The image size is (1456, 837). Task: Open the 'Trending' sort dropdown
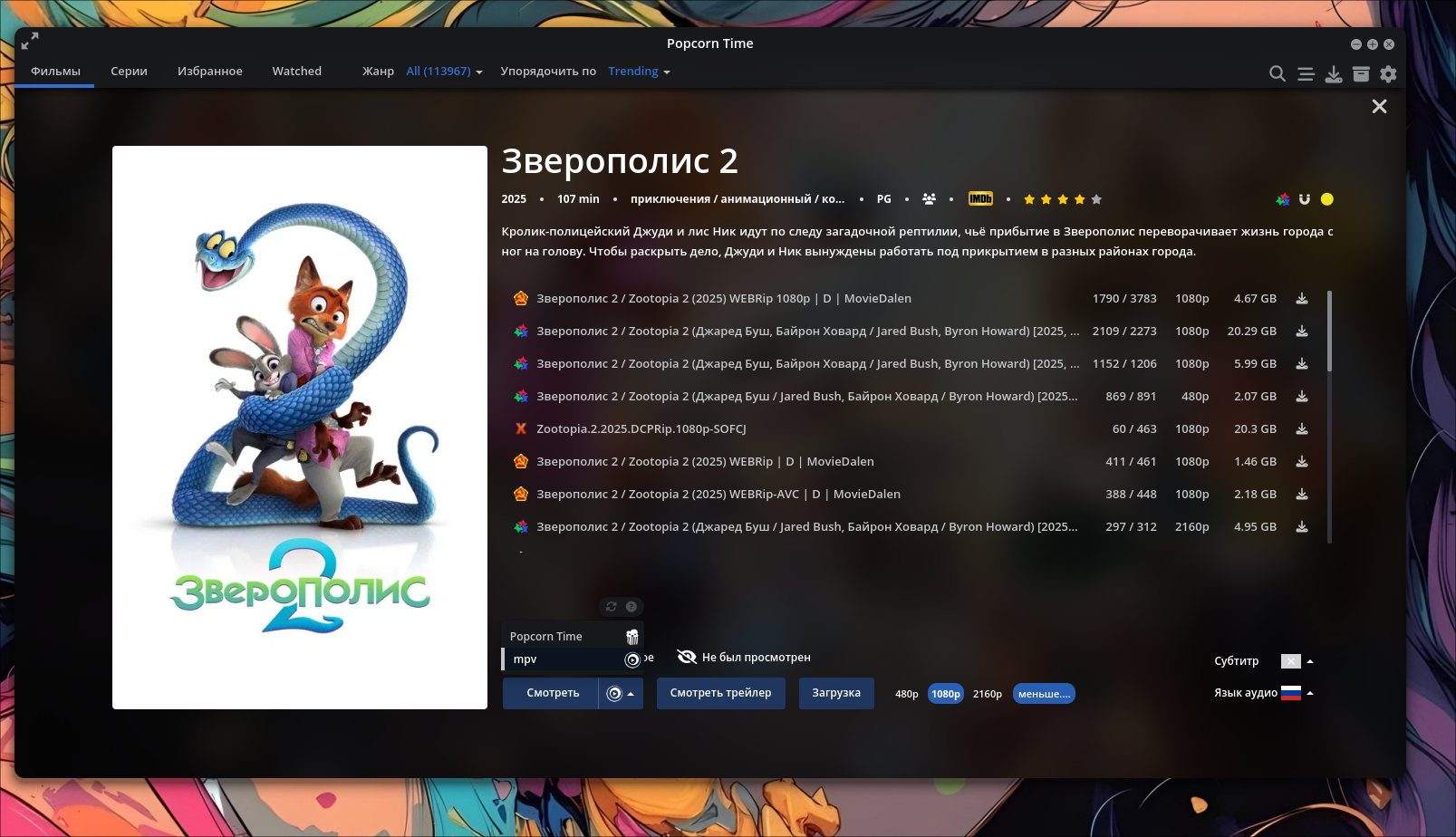click(x=639, y=72)
